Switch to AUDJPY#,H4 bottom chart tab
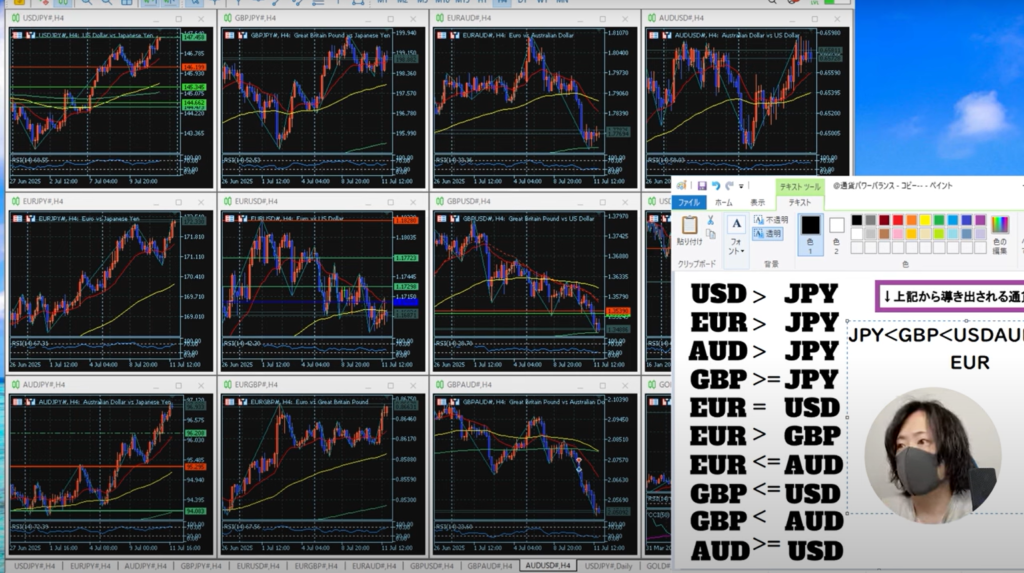Viewport: 1024px width, 573px height. pos(145,566)
